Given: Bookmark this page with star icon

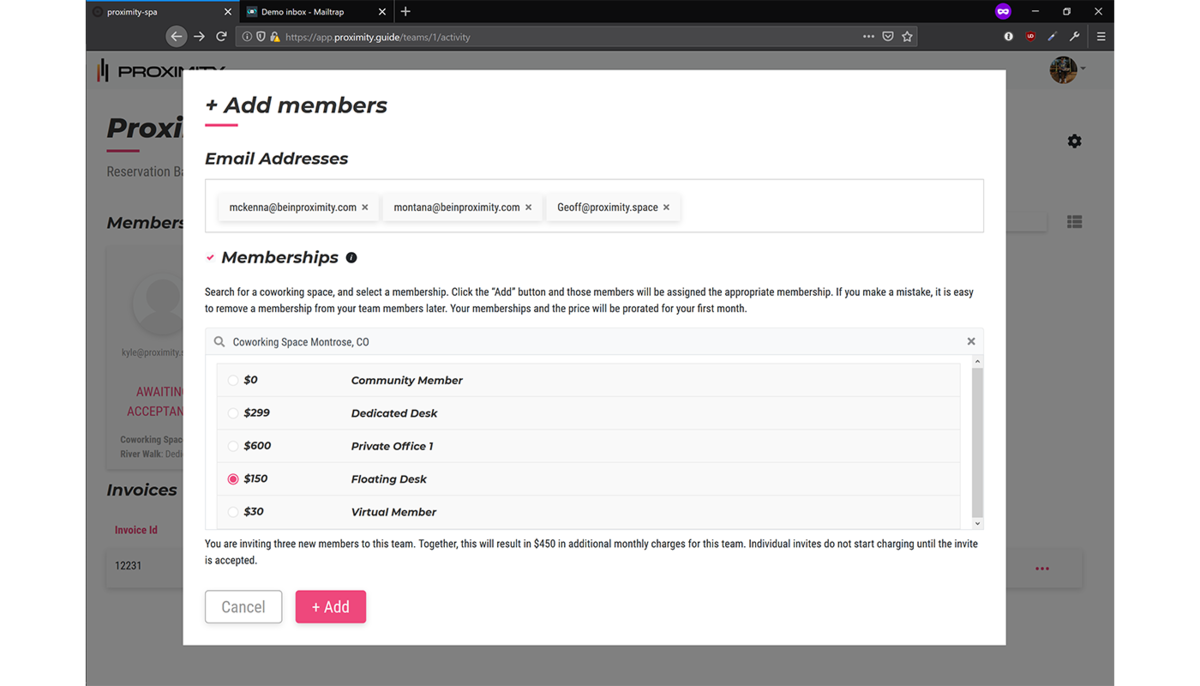Looking at the screenshot, I should [x=907, y=37].
